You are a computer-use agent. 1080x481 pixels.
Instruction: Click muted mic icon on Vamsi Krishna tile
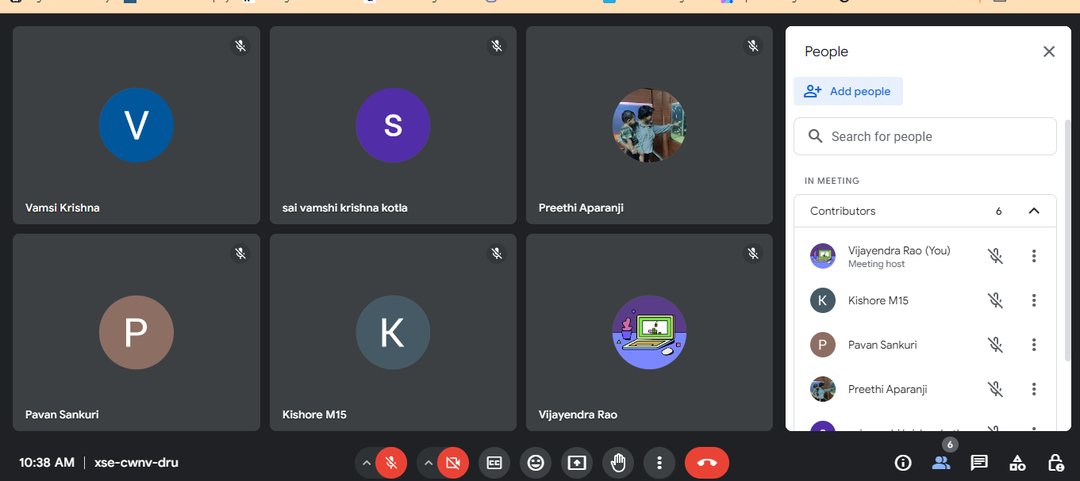(240, 46)
